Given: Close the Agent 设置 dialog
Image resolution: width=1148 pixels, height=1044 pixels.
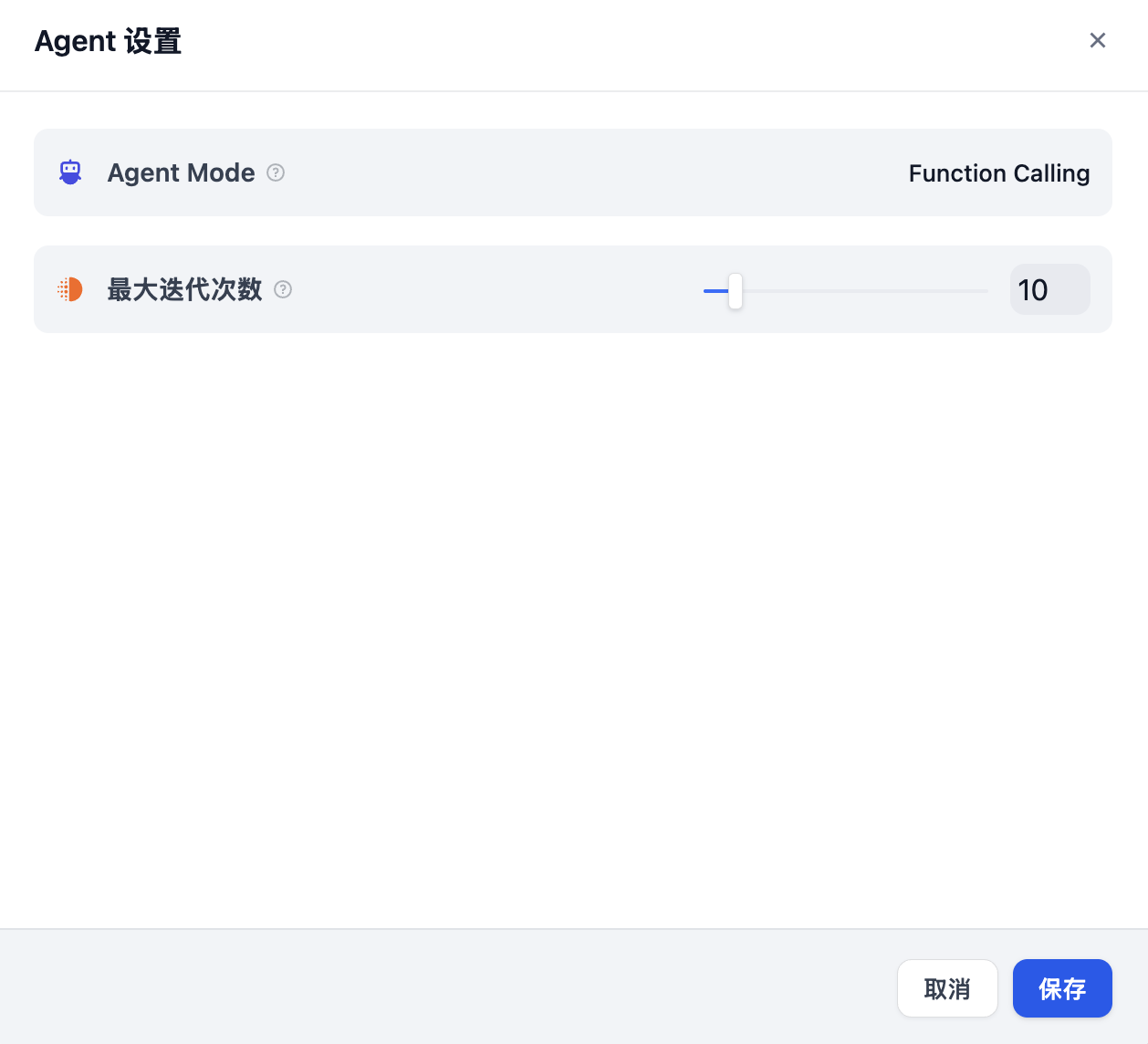Looking at the screenshot, I should 1097,40.
